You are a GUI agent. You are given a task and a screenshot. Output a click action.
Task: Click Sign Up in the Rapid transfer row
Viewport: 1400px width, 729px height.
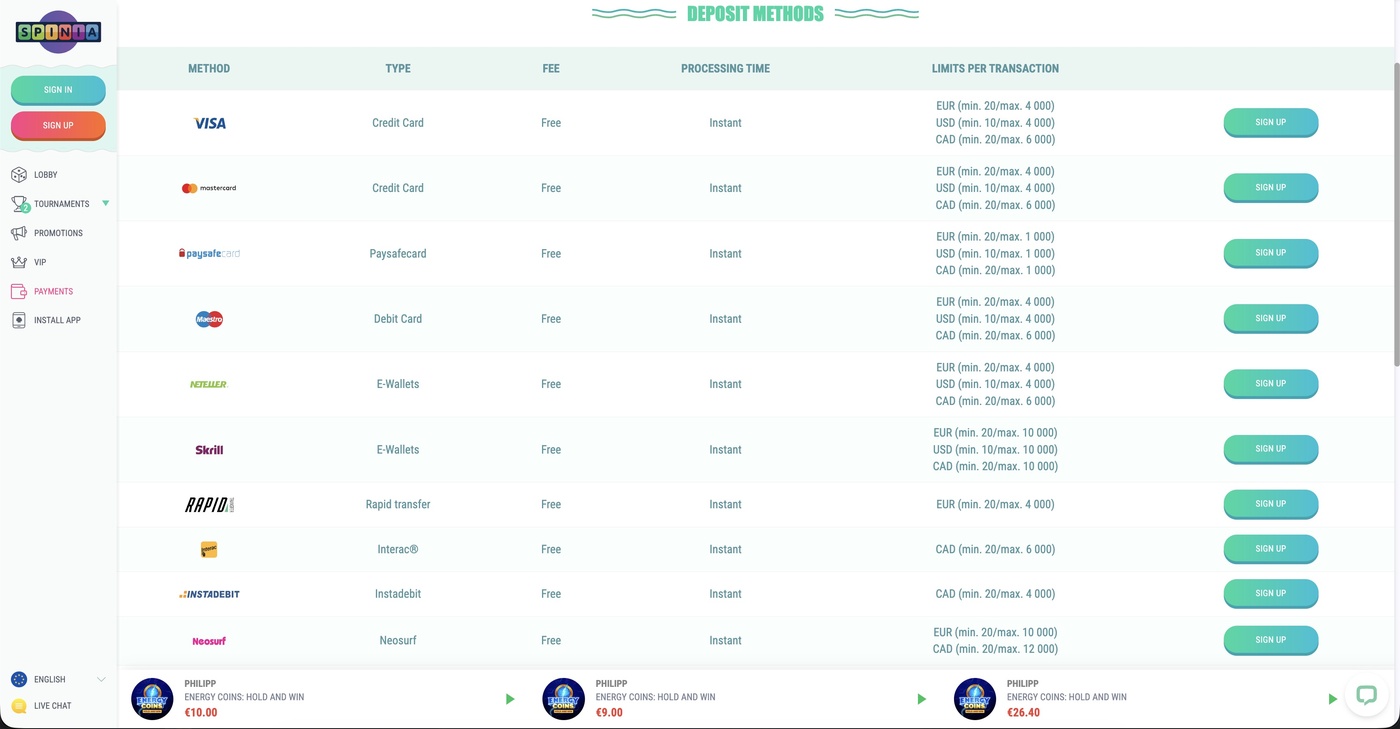[x=1271, y=504]
